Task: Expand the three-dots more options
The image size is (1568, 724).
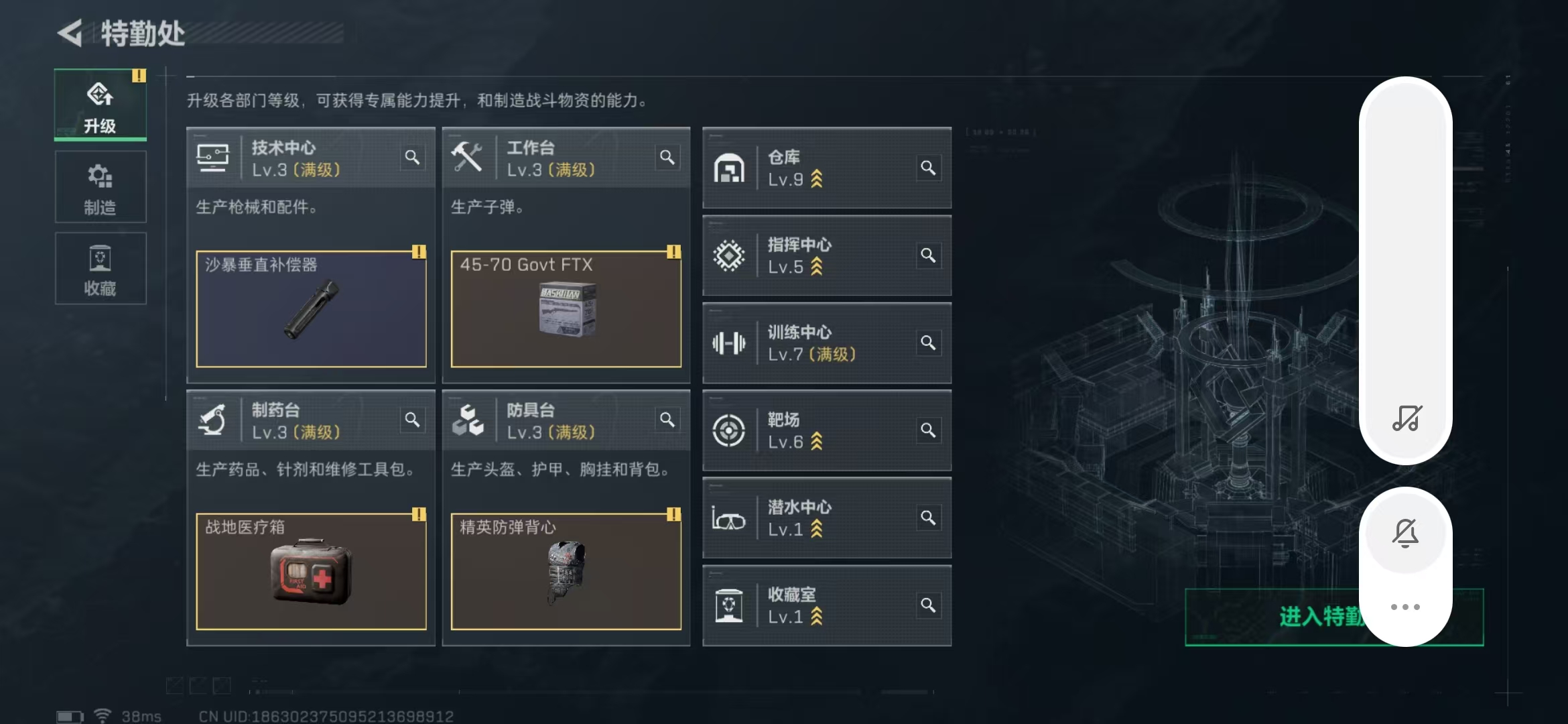Action: 1405,607
